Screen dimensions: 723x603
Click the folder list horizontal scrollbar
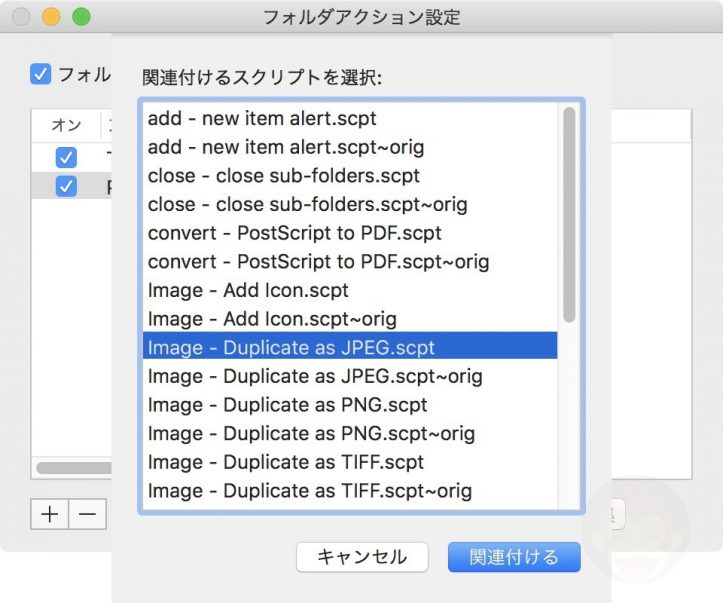[x=74, y=468]
